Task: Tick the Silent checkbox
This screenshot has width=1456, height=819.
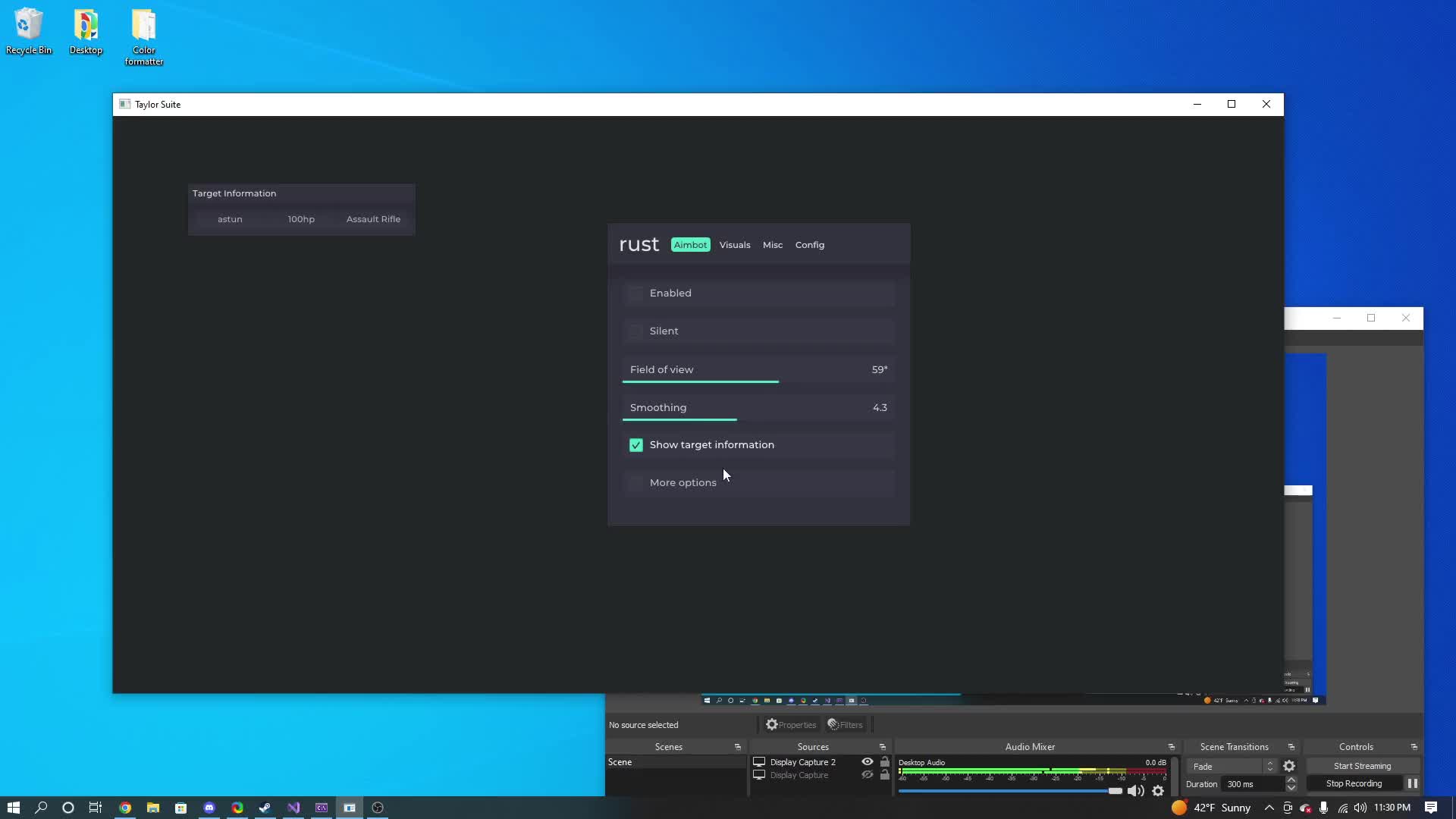Action: click(x=635, y=331)
